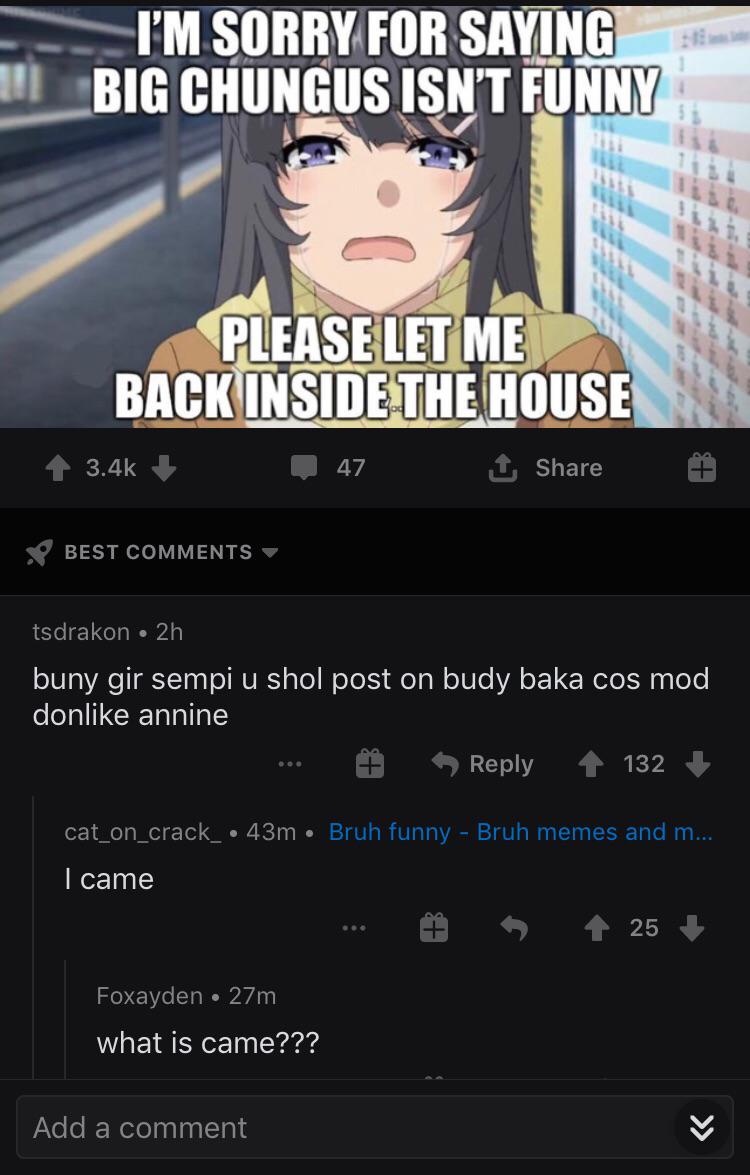Upvote cat_on_crack_'s comment with 25 points
This screenshot has width=750, height=1175.
click(596, 928)
